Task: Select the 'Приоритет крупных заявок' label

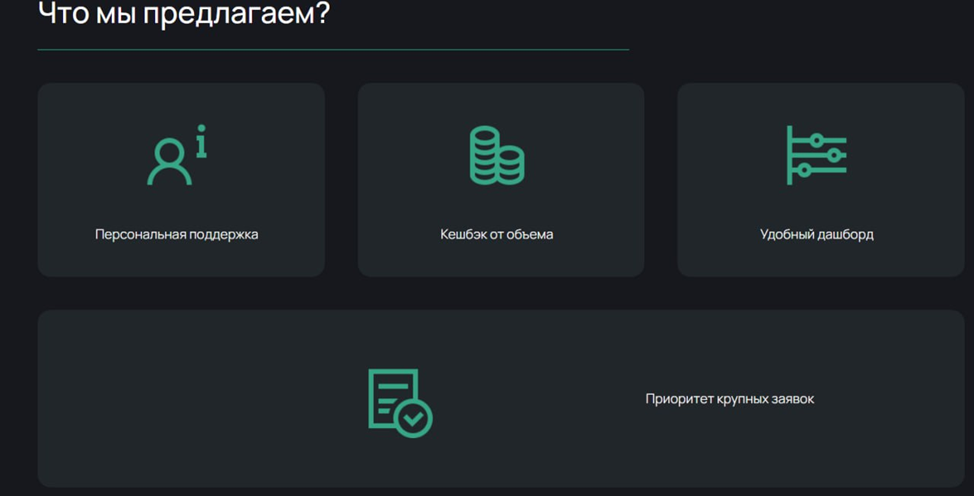Action: [x=730, y=399]
